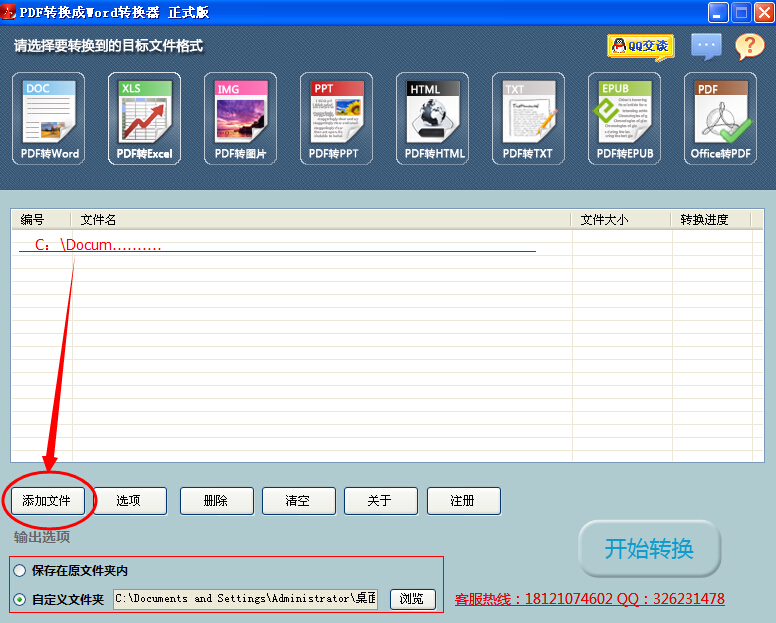Click the 文件大小 column header
This screenshot has height=623, width=776.
(x=621, y=220)
